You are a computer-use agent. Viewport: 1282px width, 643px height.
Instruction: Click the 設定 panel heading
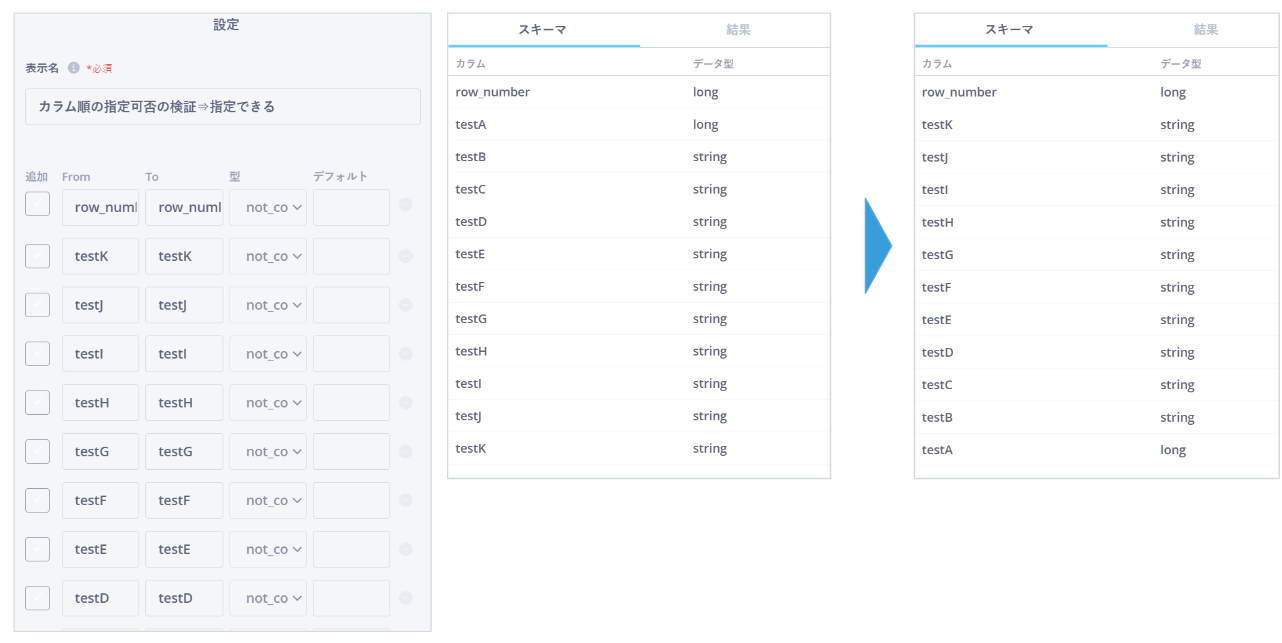[x=226, y=25]
